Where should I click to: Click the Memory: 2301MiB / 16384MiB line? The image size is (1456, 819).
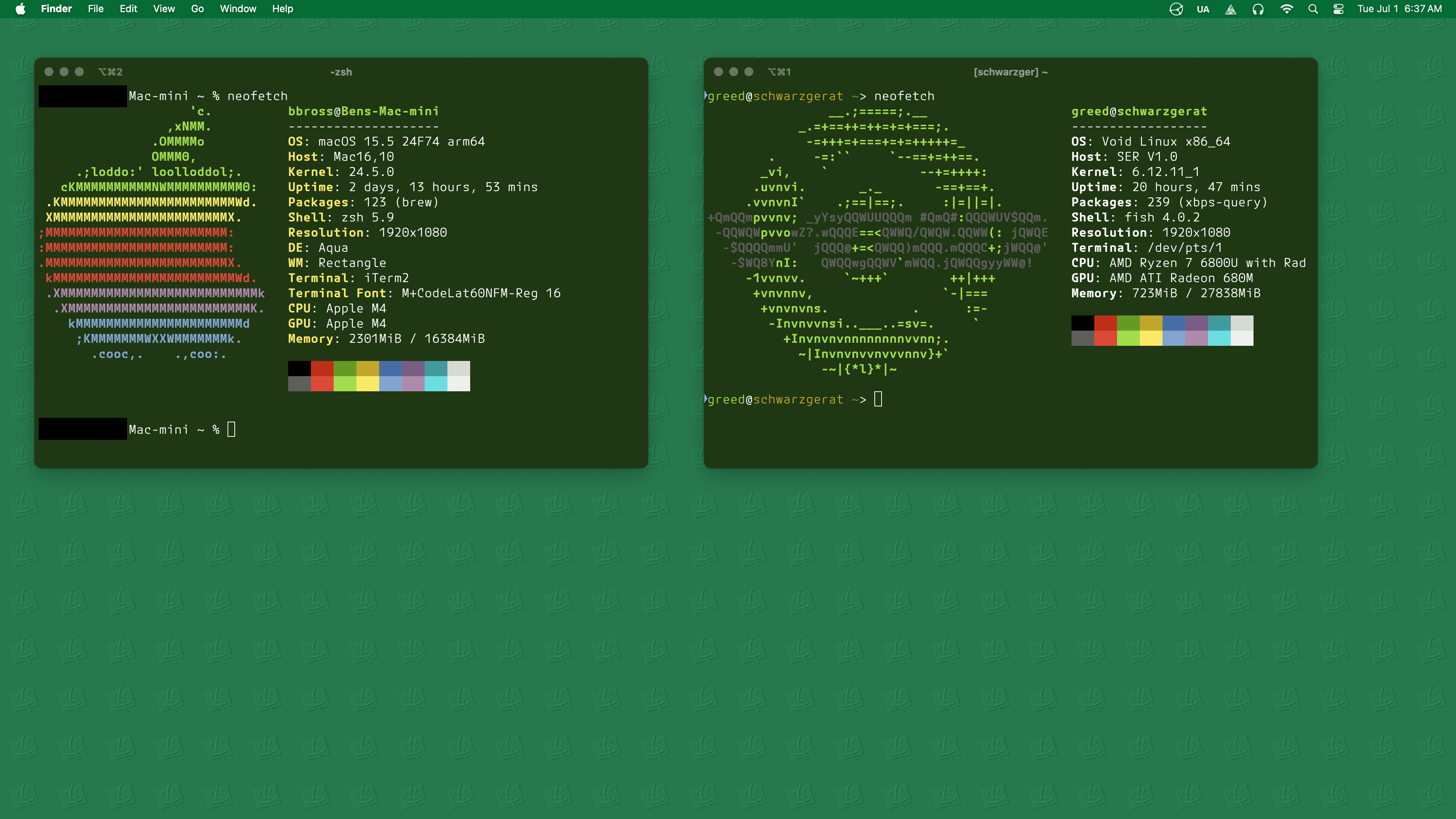point(387,339)
